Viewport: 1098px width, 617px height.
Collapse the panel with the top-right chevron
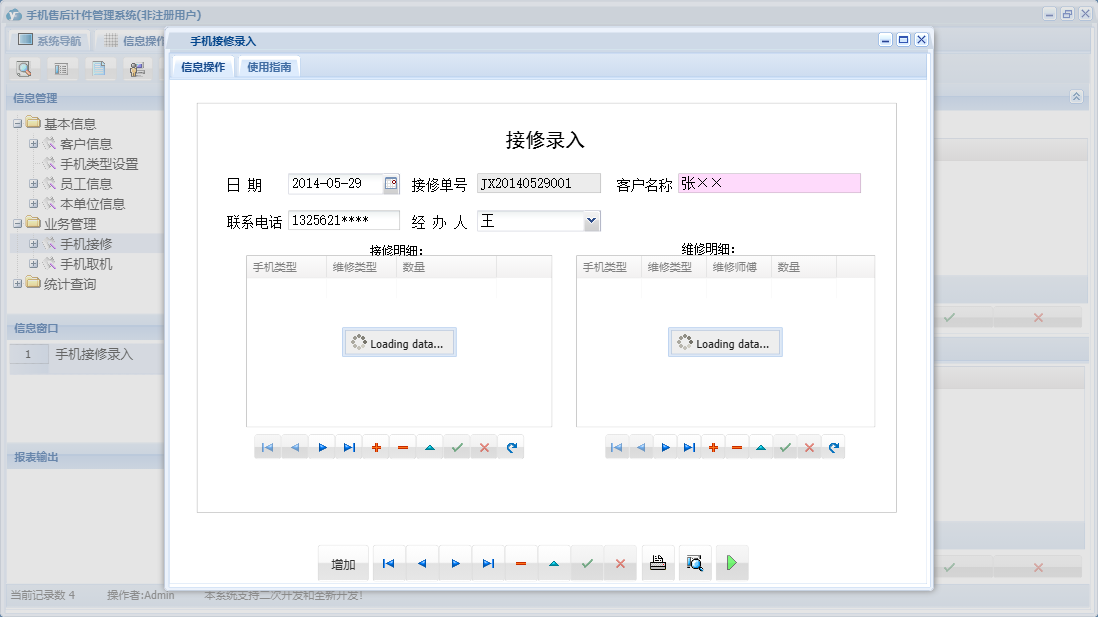[x=1076, y=98]
